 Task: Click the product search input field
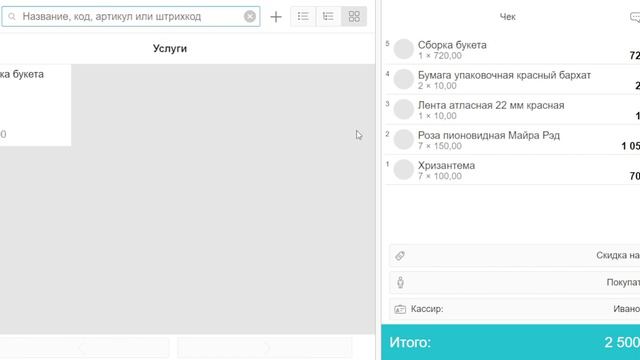click(131, 16)
